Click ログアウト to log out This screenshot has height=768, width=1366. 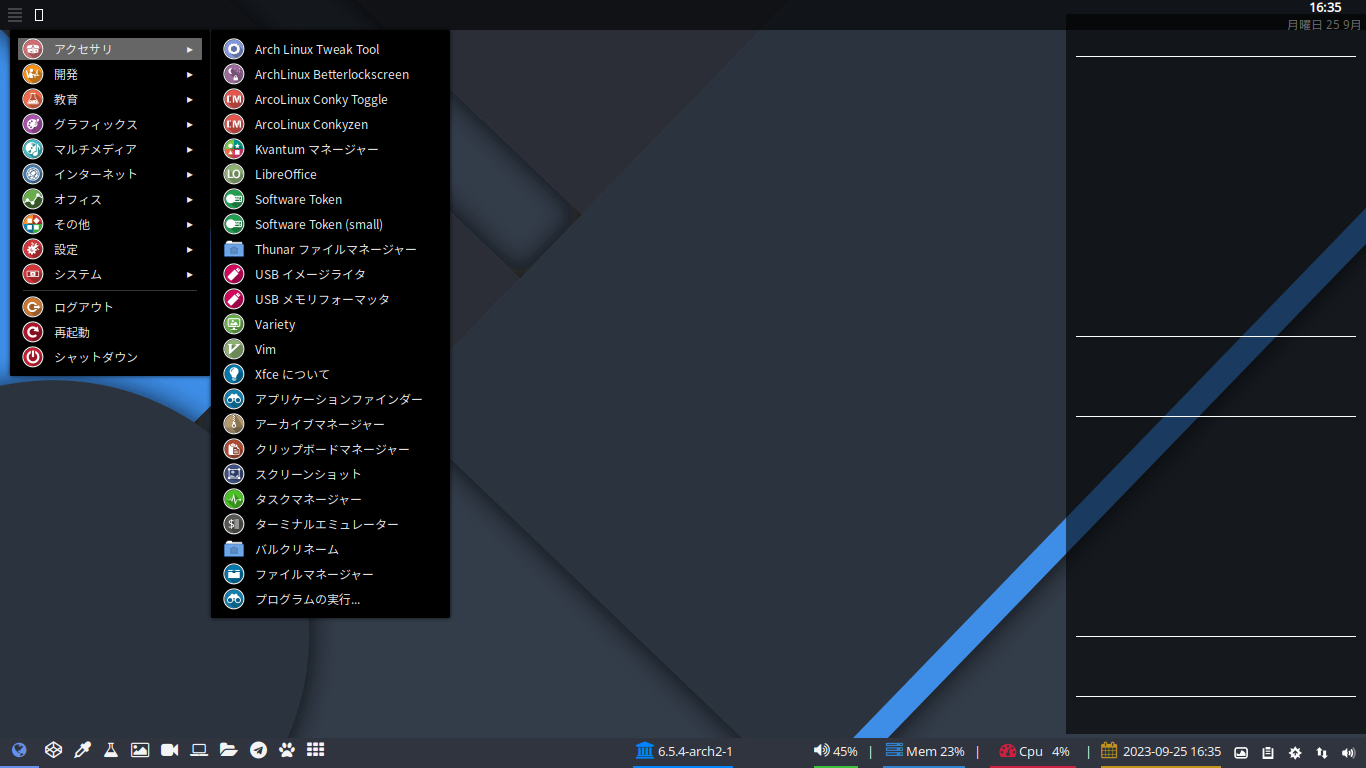(110, 307)
